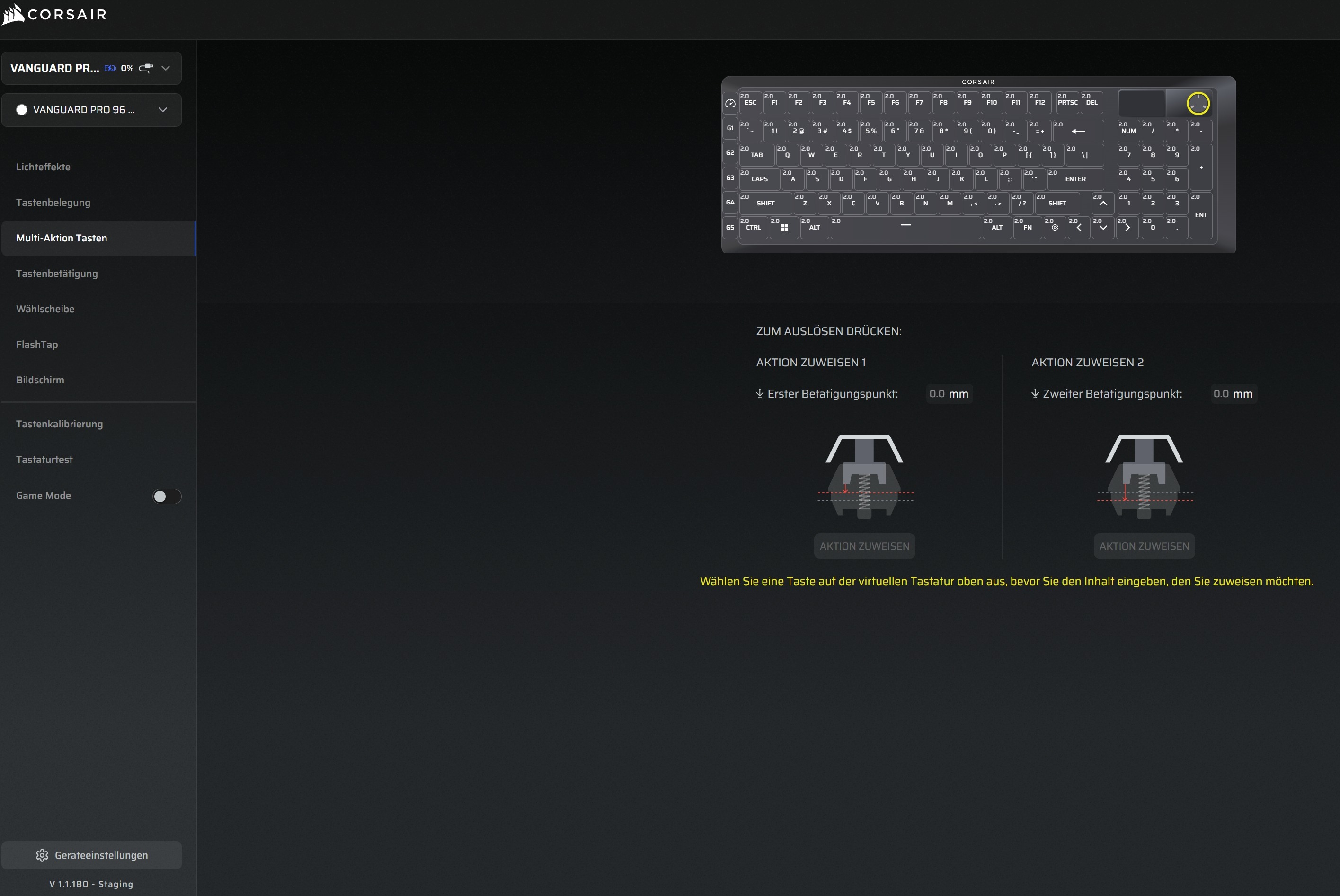Click the up arrow key on virtual keyboard
Screen dimensions: 1340x896
[x=1103, y=203]
